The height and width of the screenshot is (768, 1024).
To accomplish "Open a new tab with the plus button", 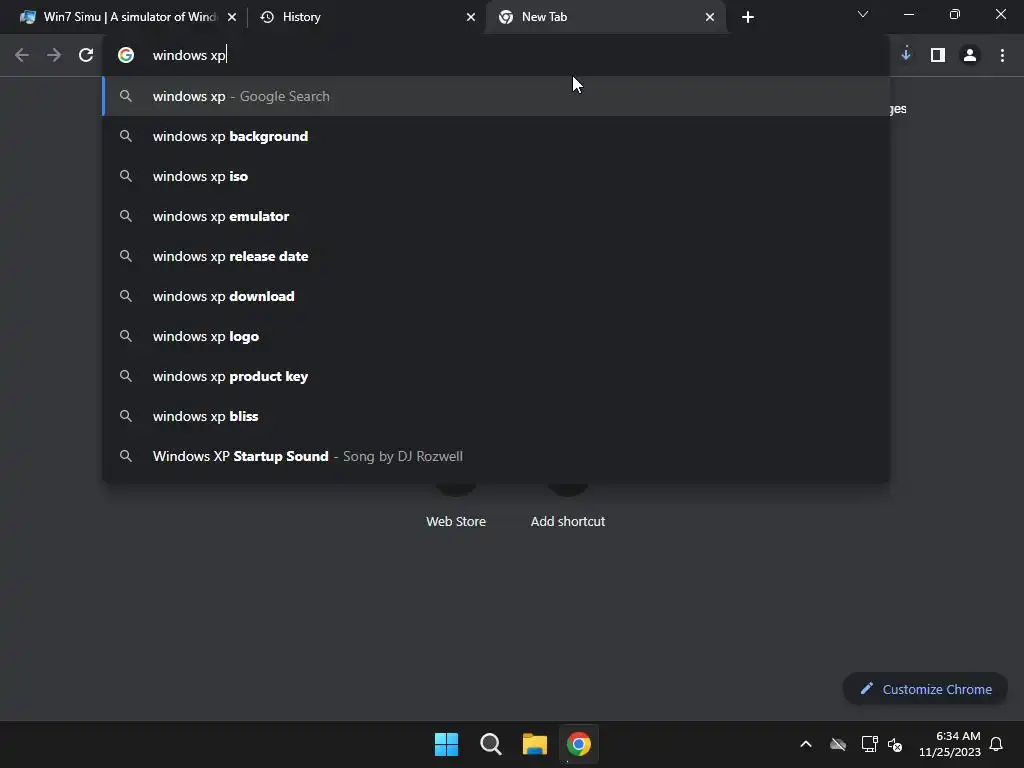I will pyautogui.click(x=748, y=17).
